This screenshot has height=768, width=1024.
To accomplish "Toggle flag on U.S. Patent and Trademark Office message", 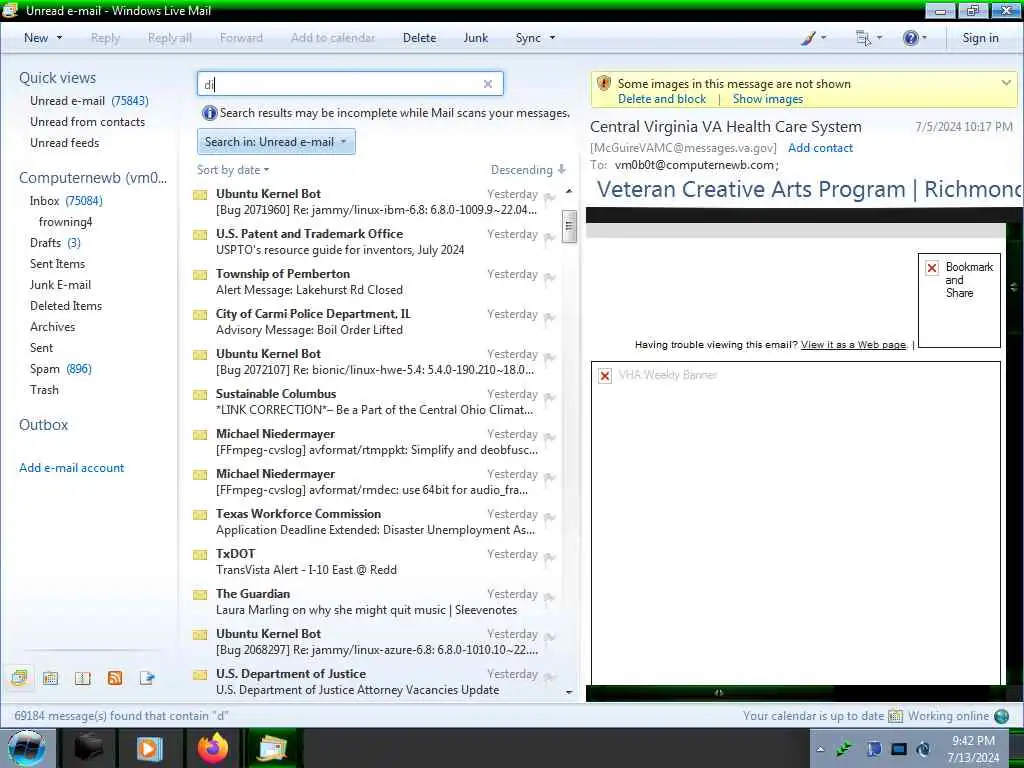I will (x=549, y=237).
